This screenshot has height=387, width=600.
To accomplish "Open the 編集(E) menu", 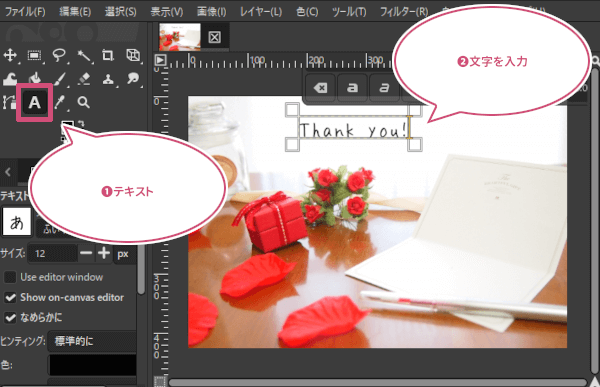I will click(x=75, y=11).
